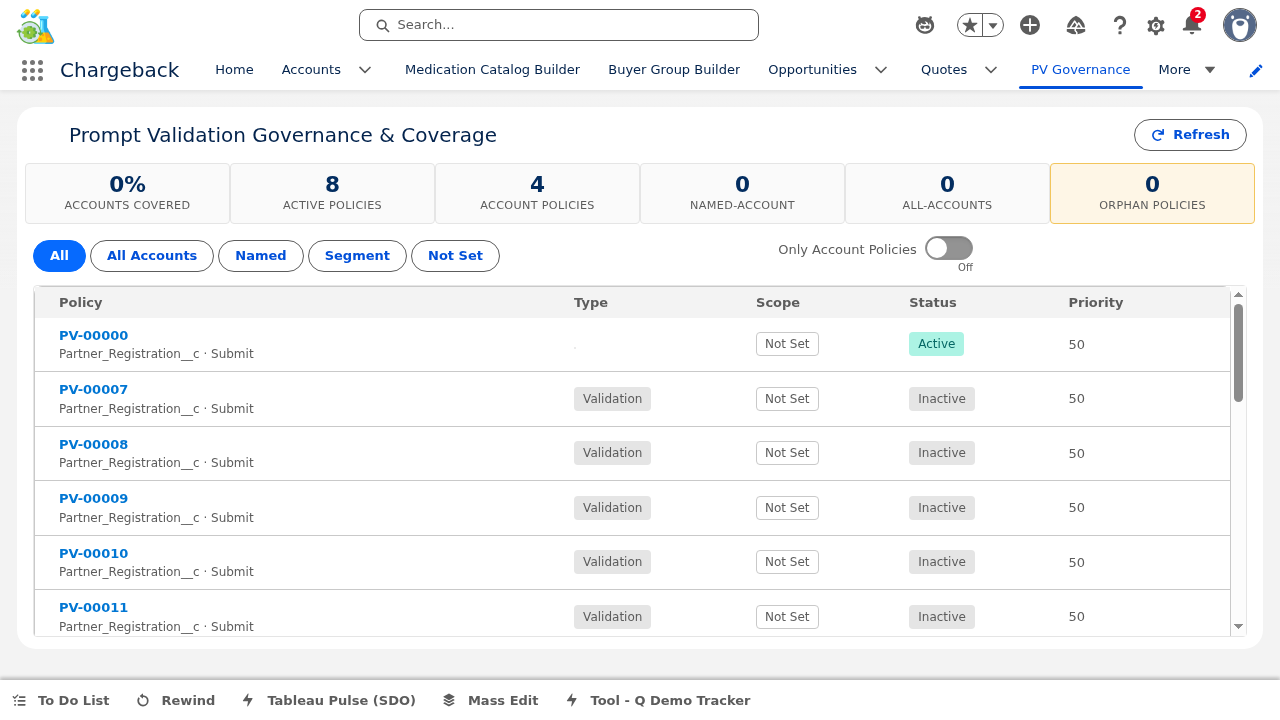Click the org logo in the header
The width and height of the screenshot is (1280, 720).
[x=36, y=26]
